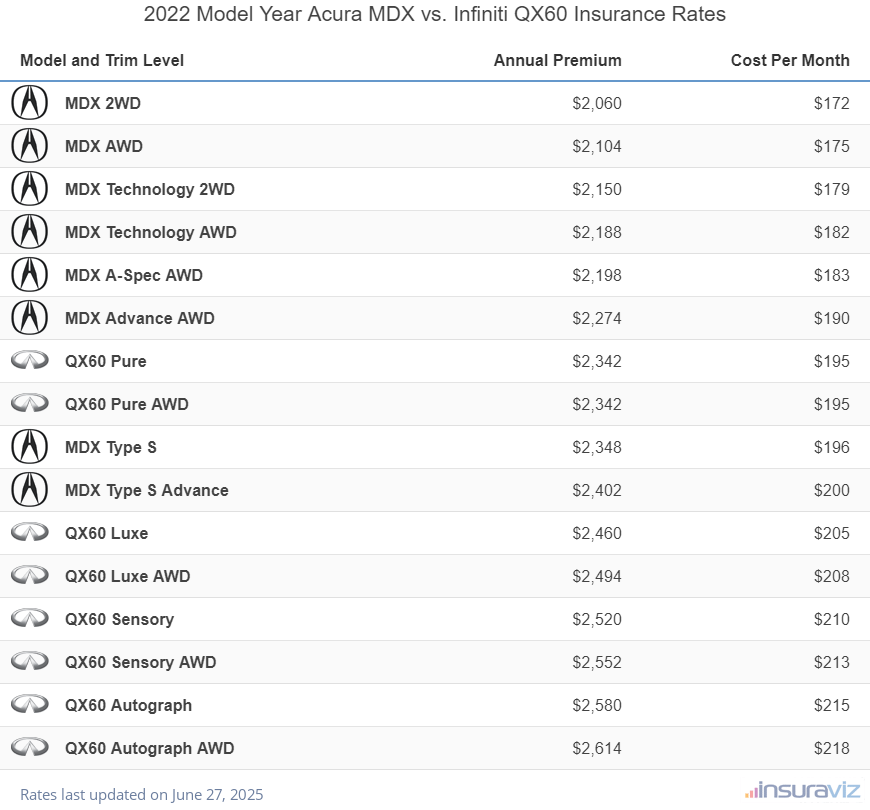The width and height of the screenshot is (870, 810).
Task: Click the $183 monthly cost value
Action: point(832,275)
